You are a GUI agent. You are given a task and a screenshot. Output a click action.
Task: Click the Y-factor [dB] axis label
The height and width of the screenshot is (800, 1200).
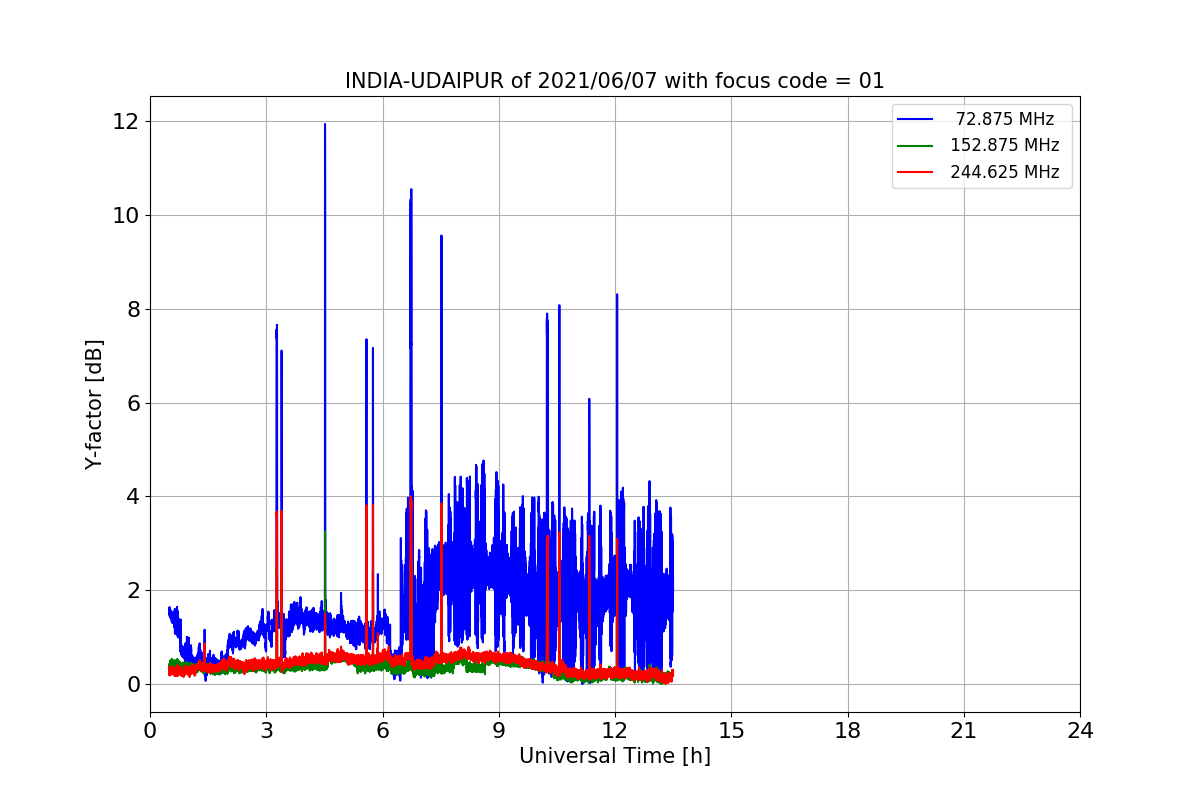94,404
